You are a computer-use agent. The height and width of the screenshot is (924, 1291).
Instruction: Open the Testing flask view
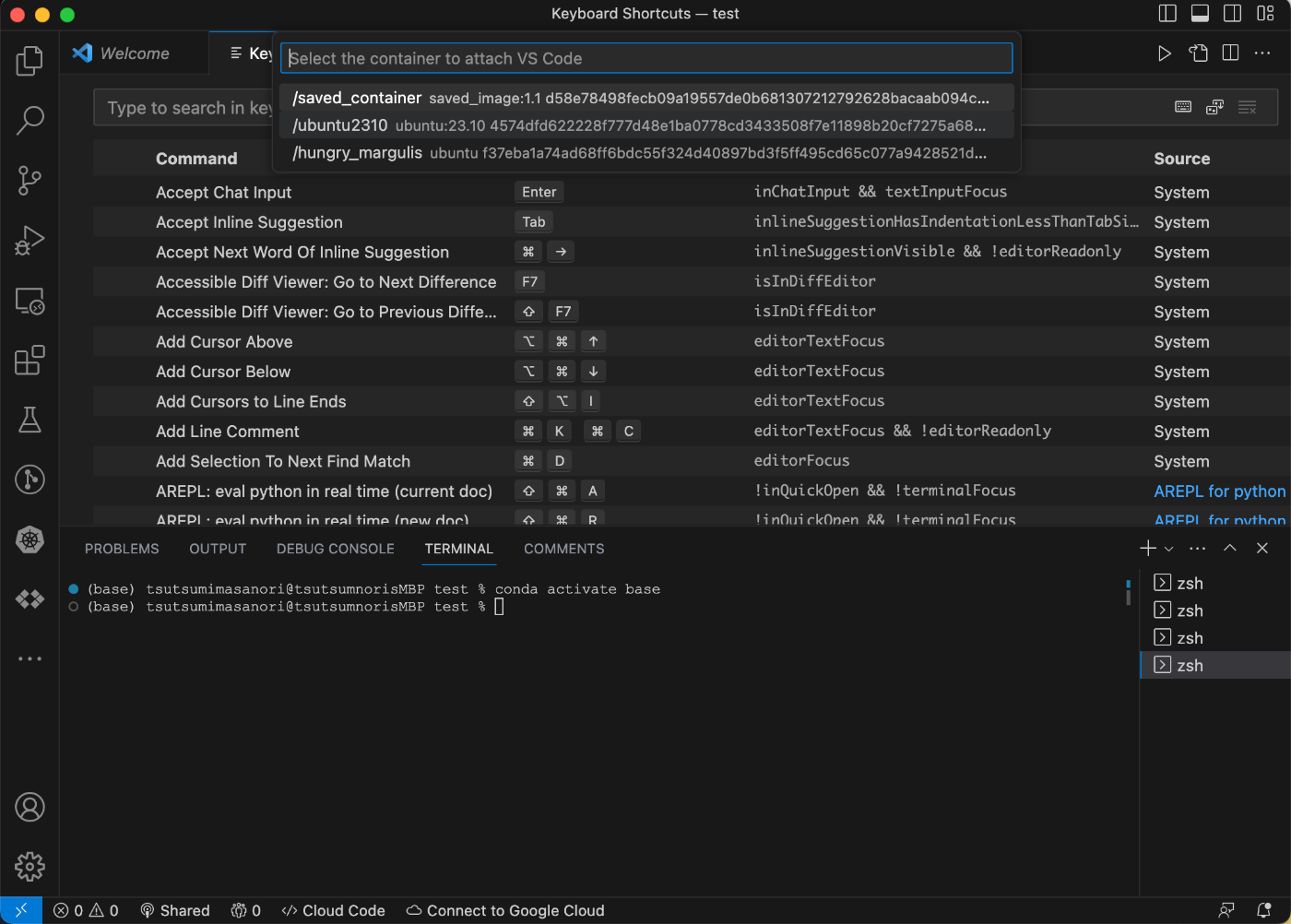tap(30, 421)
